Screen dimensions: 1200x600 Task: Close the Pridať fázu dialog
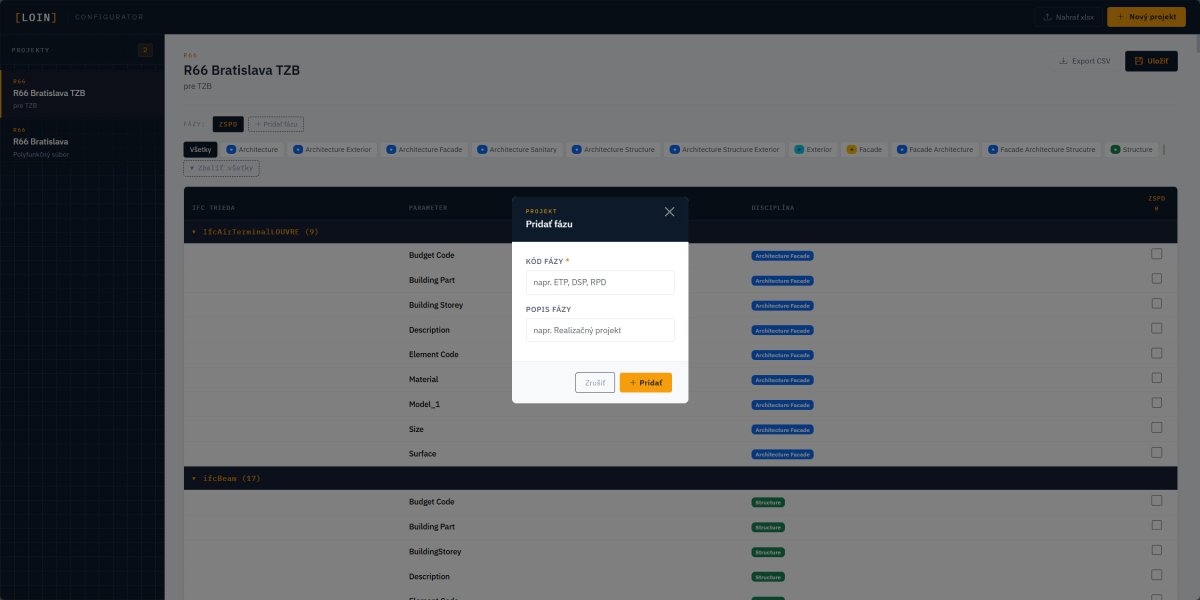pos(669,212)
